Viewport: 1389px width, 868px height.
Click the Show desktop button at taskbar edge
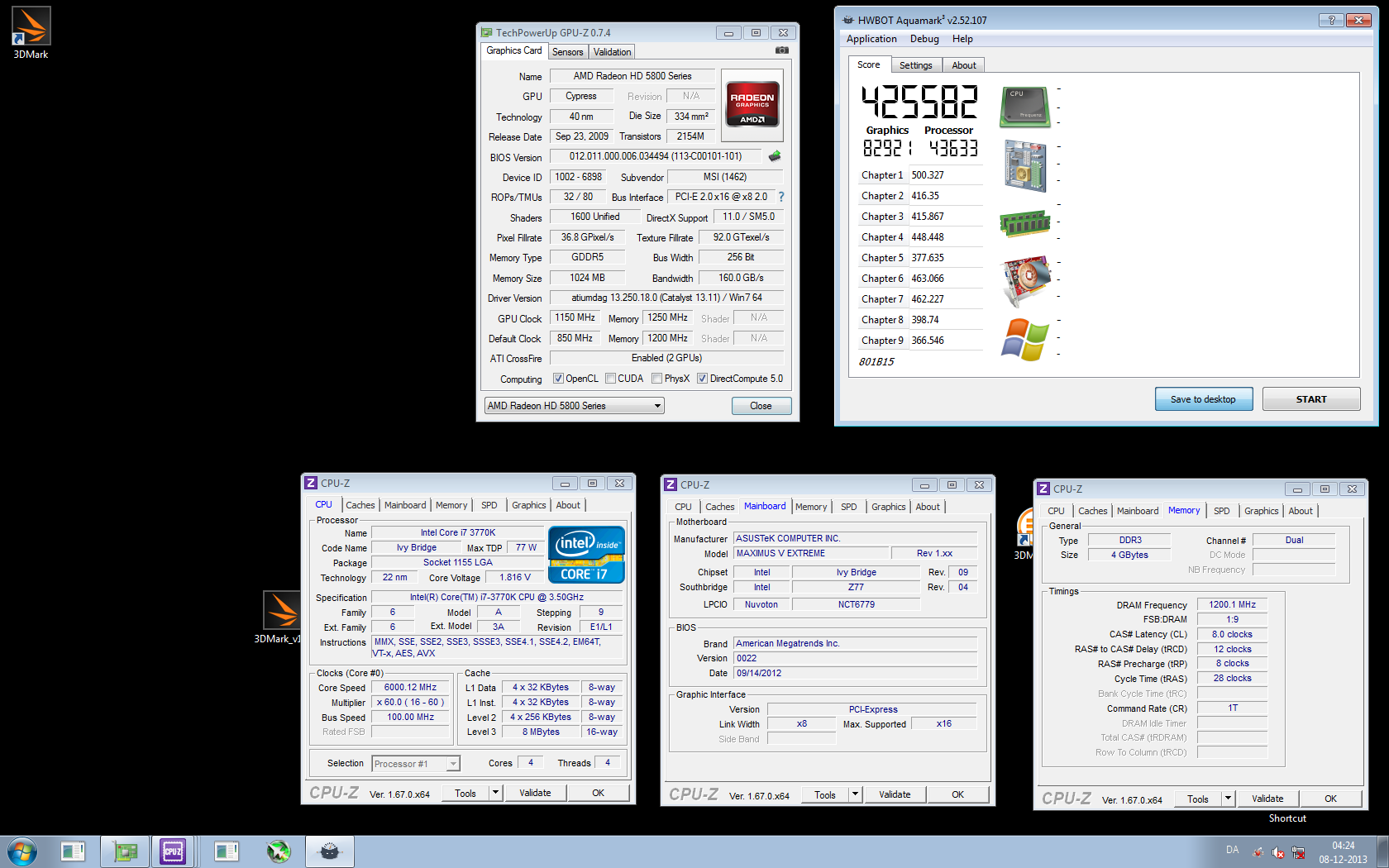[1383, 851]
